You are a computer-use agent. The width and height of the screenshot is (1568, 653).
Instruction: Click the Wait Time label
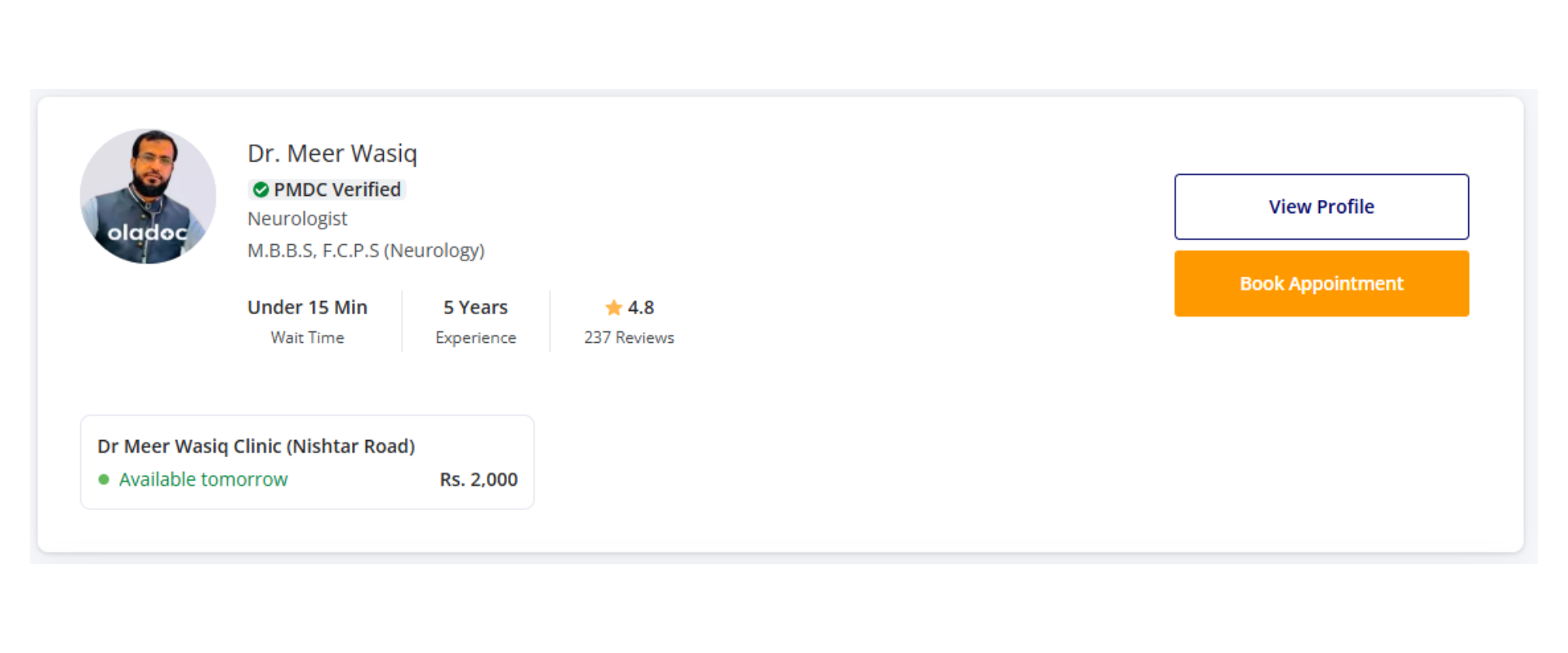[307, 338]
